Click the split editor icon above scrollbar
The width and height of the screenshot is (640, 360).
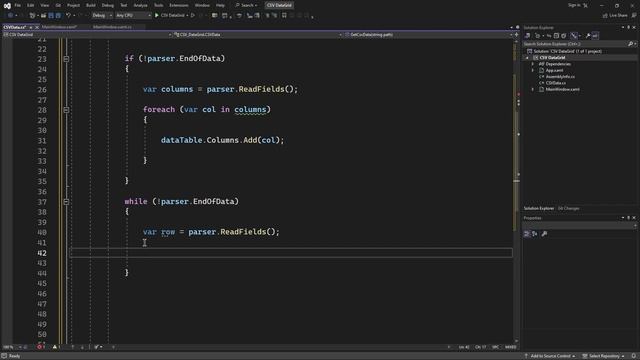517,35
